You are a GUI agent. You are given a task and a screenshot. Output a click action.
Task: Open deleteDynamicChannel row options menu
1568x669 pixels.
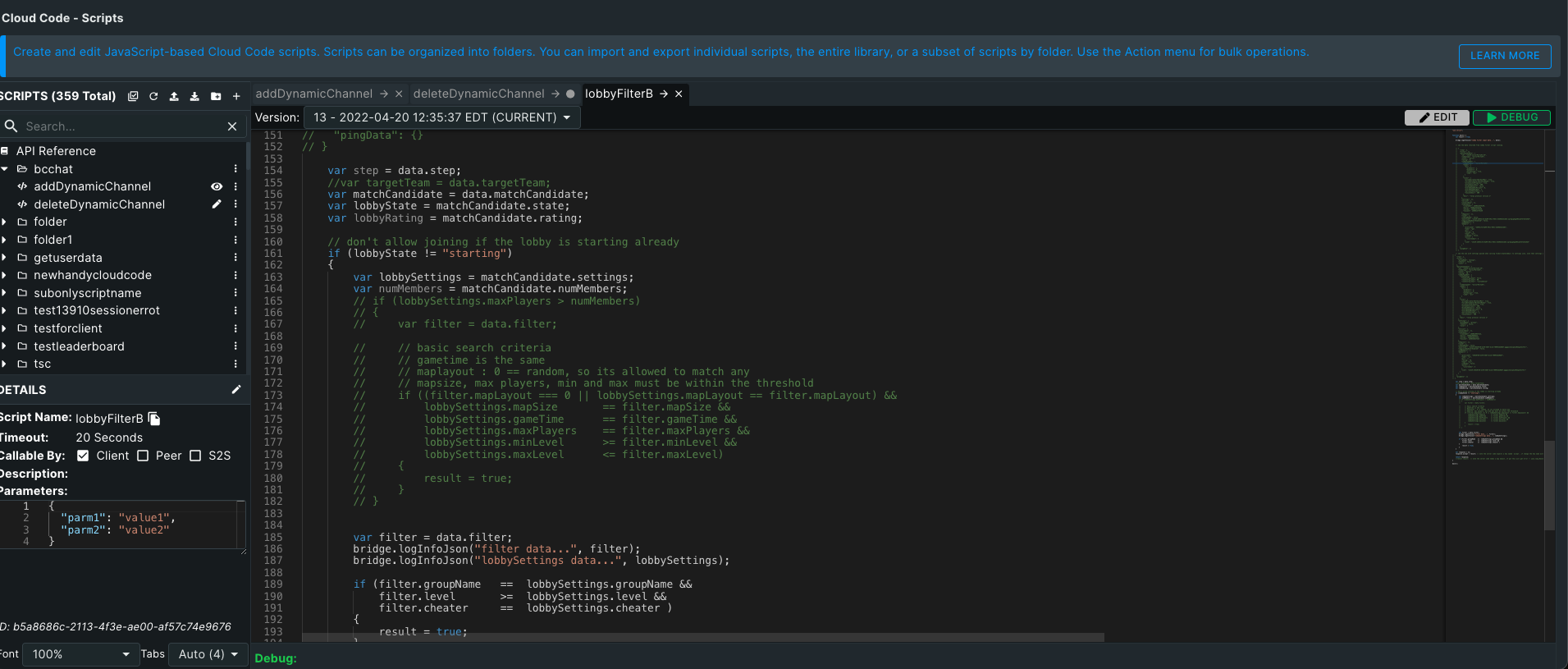(x=235, y=204)
